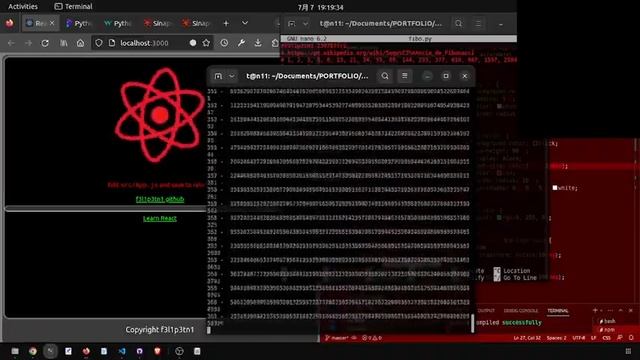The height and width of the screenshot is (360, 640).
Task: Expand front terminal new-tab dropdown arrow
Action: pyautogui.click(x=231, y=76)
